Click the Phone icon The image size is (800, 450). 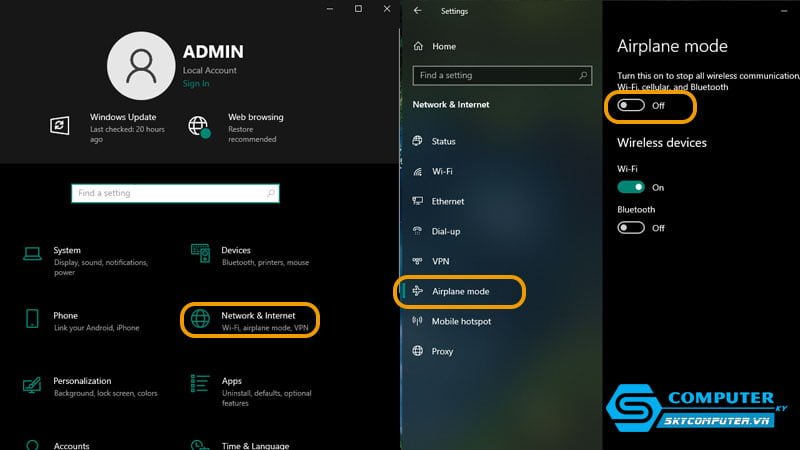point(32,318)
